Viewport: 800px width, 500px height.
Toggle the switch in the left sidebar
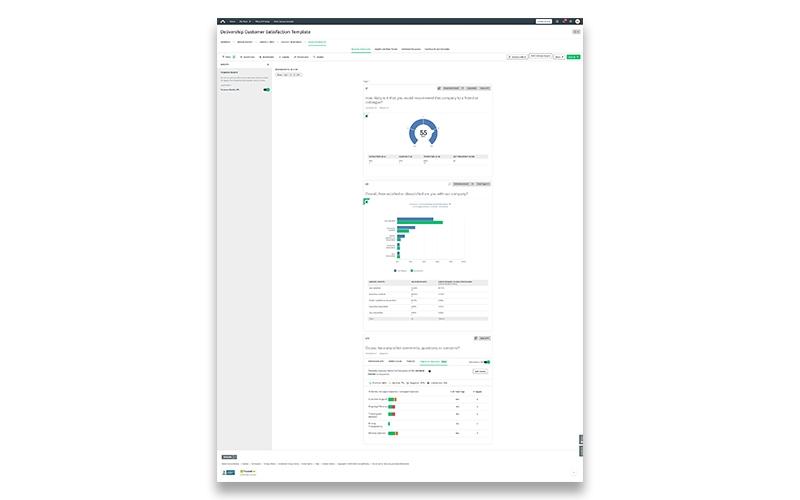266,90
